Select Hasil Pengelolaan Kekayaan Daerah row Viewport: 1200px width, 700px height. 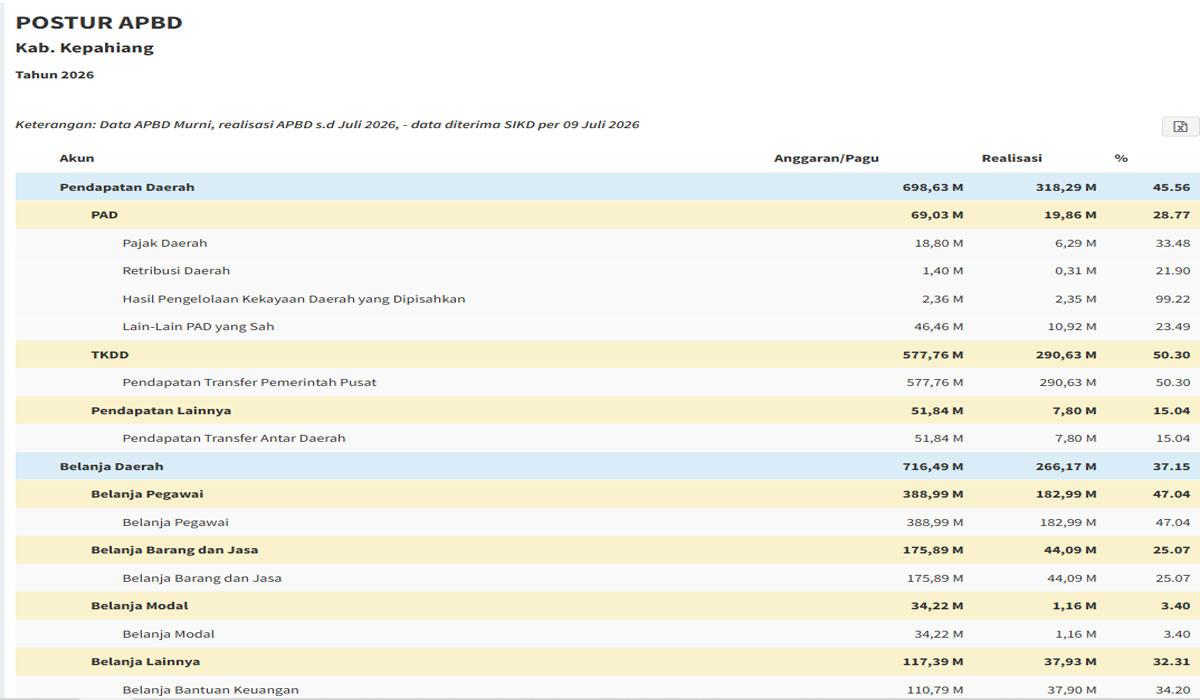click(608, 299)
